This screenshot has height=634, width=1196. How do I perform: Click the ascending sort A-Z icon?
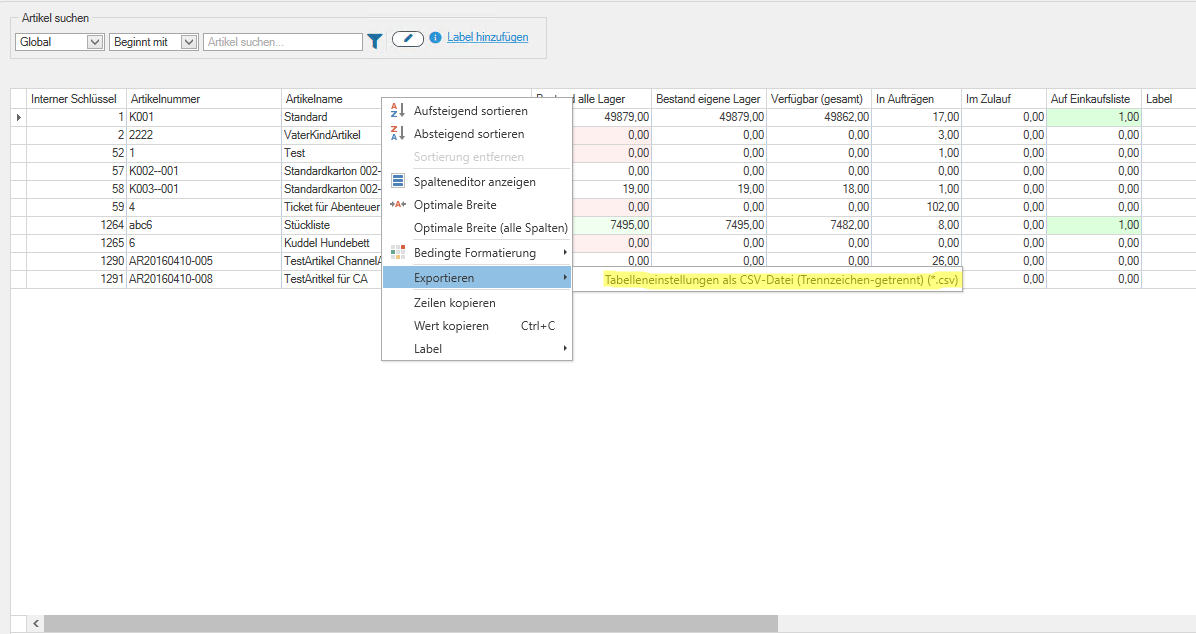click(x=397, y=111)
